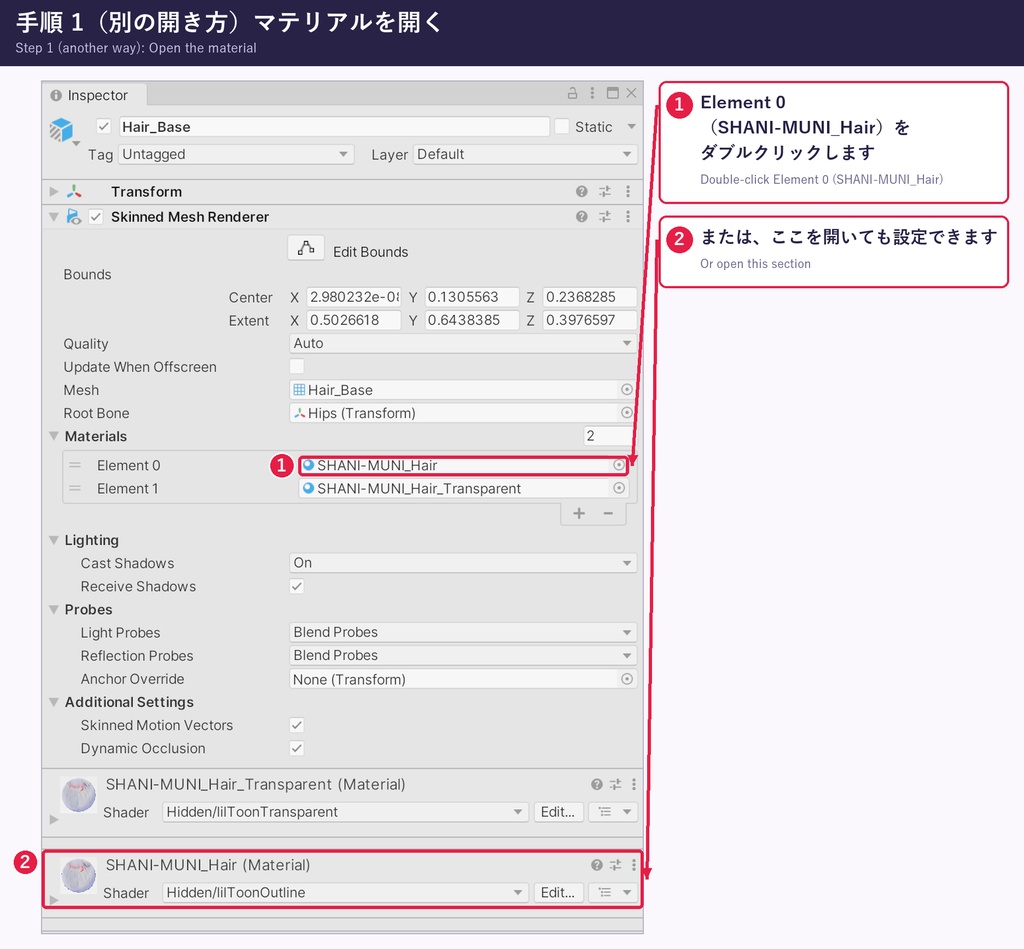Open object picker for Element 1 material
Image resolution: width=1024 pixels, height=949 pixels.
pos(618,488)
